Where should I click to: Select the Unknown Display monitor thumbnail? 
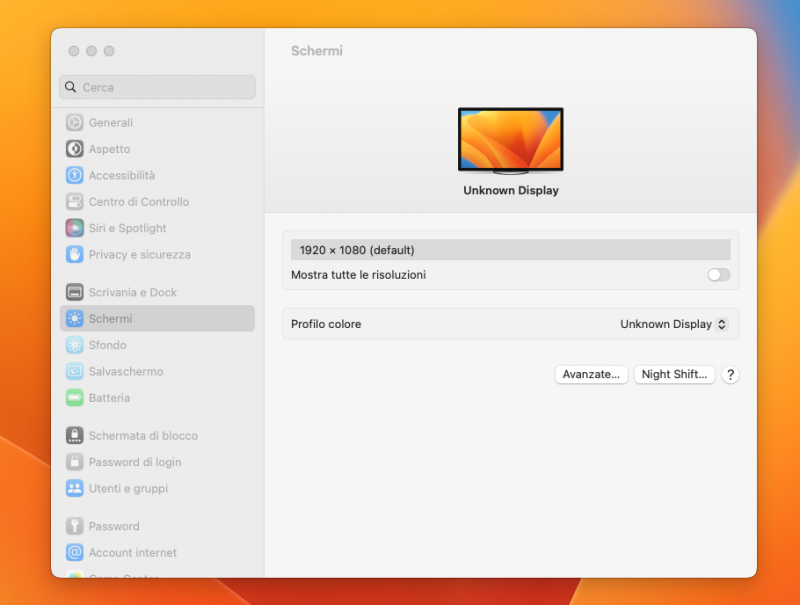(511, 141)
